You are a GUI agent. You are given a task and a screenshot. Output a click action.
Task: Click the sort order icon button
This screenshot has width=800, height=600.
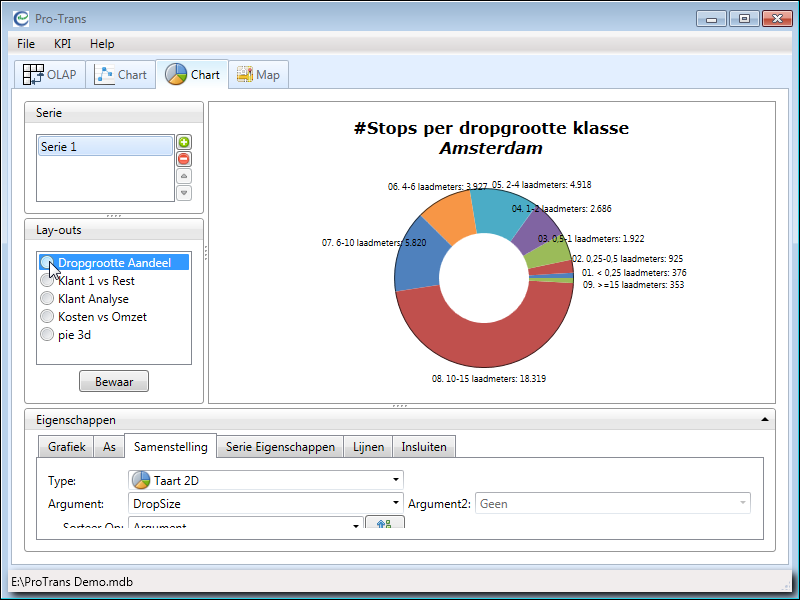point(384,524)
